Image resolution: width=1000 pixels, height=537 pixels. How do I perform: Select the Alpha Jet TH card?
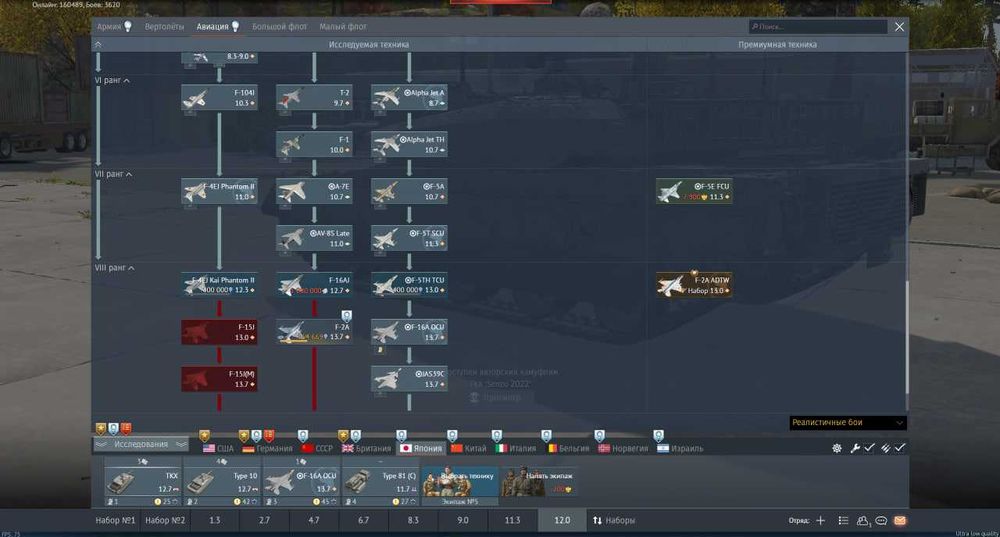(x=409, y=145)
